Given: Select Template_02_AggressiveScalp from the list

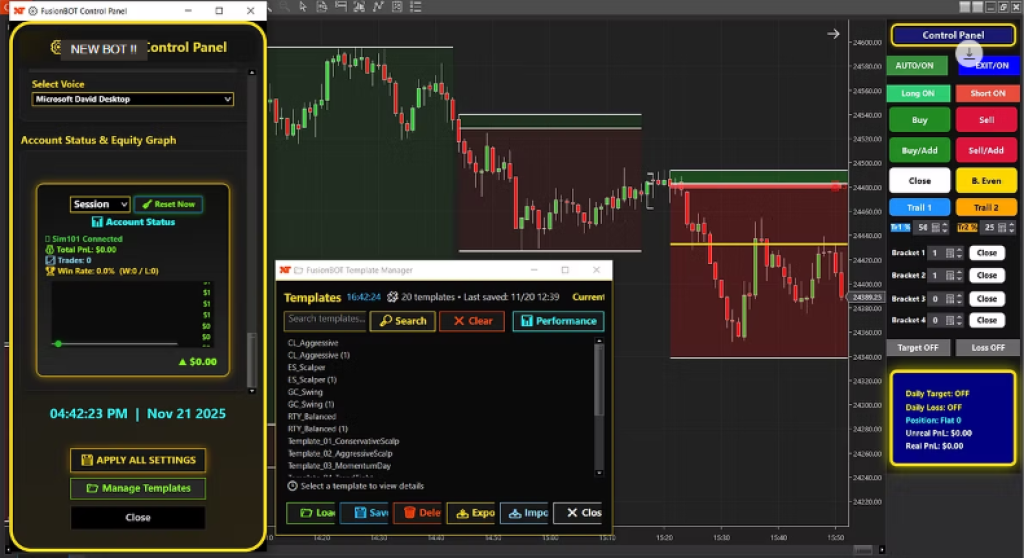Looking at the screenshot, I should 340,453.
